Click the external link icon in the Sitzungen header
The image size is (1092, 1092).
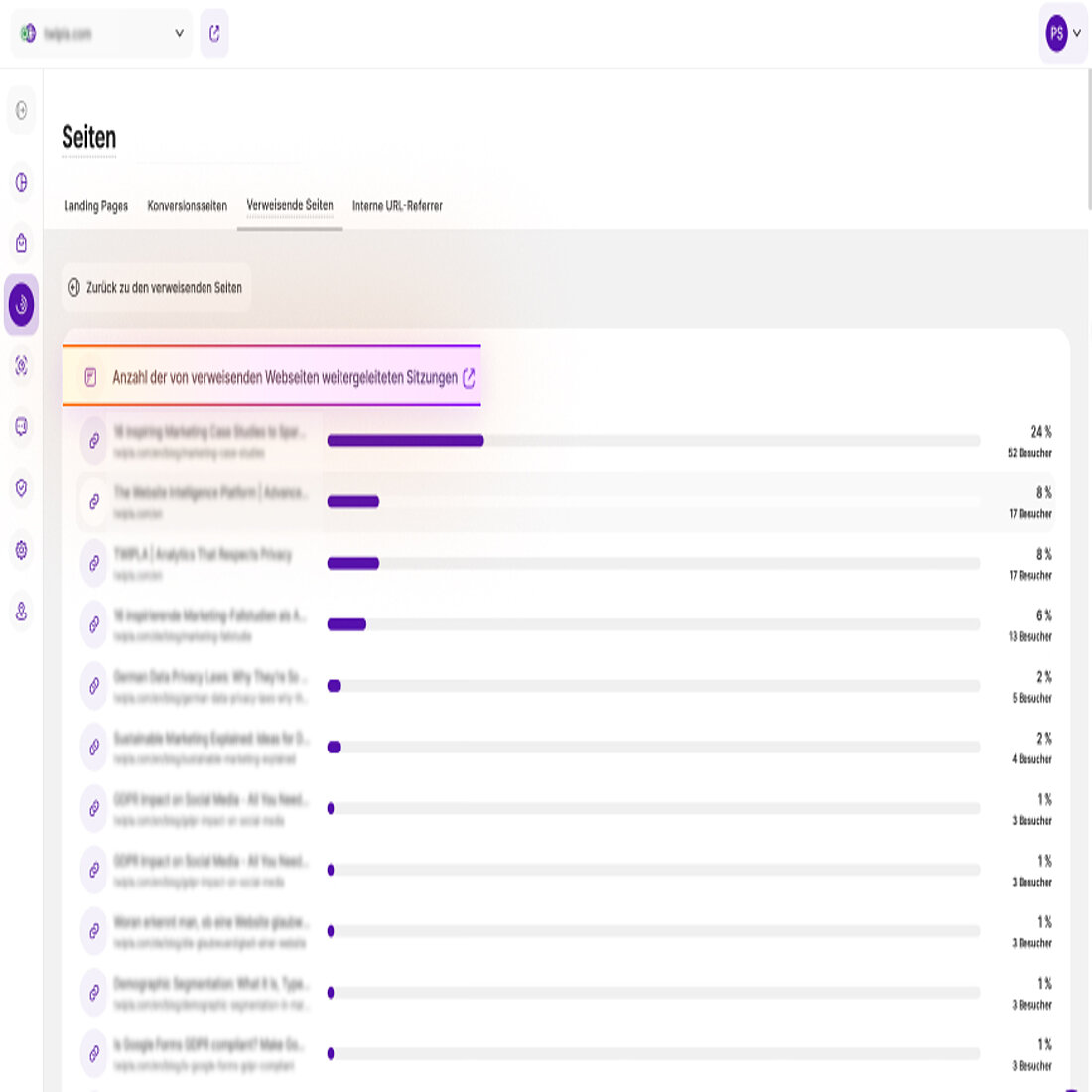coord(469,378)
